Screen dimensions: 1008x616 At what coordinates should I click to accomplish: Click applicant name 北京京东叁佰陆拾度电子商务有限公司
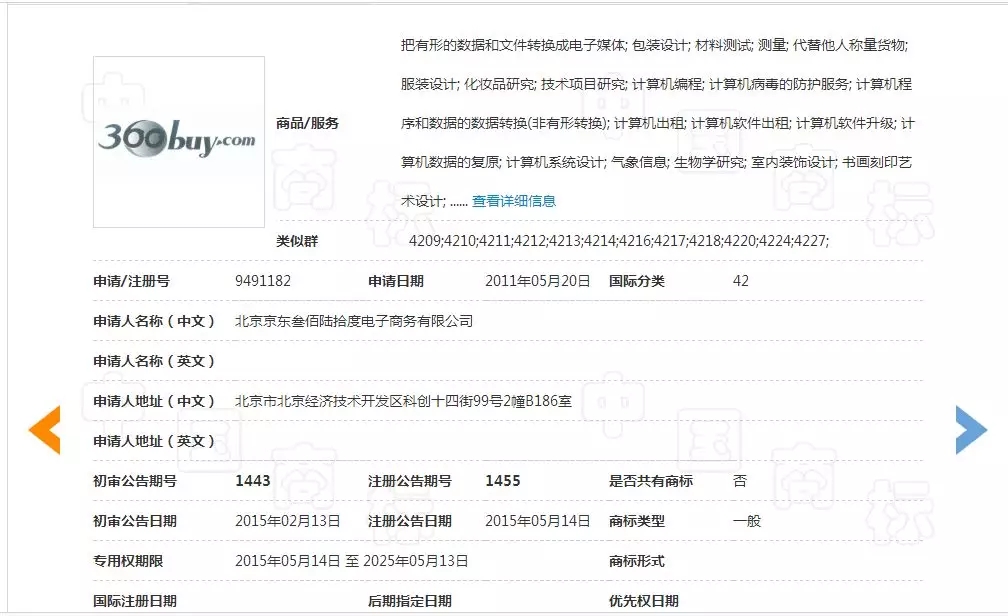click(x=353, y=321)
